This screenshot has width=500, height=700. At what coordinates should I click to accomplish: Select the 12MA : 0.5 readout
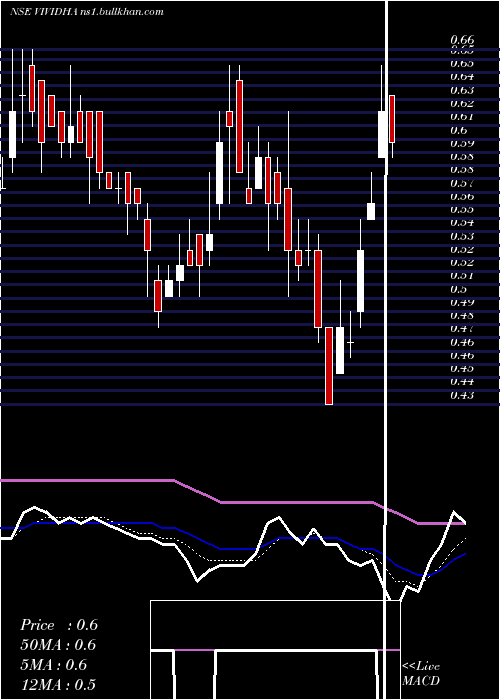coord(58,684)
